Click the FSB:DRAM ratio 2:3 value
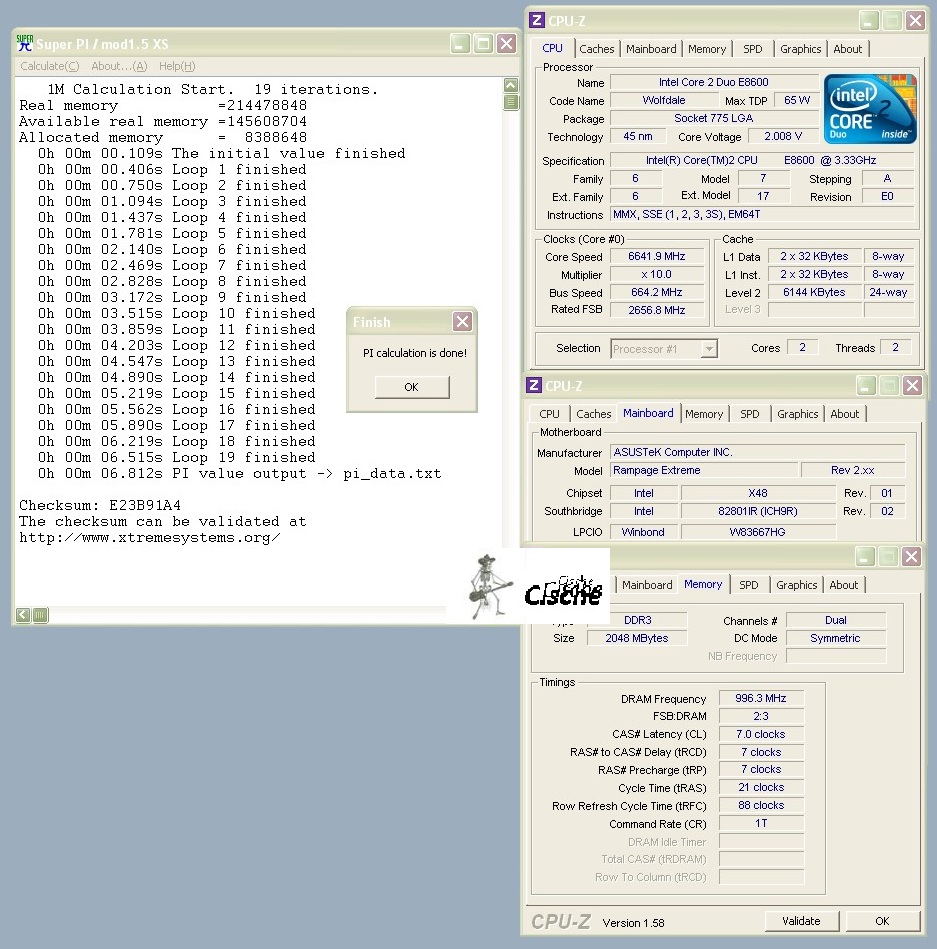The image size is (937, 949). tap(761, 717)
